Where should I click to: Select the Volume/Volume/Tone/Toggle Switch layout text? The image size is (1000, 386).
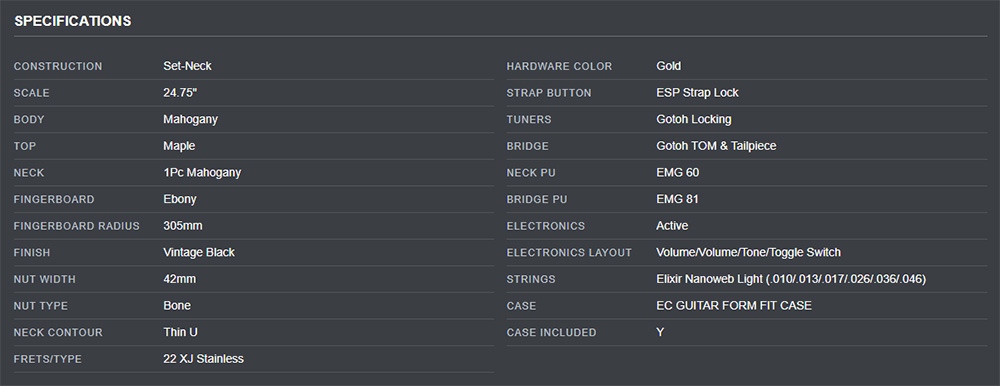point(749,253)
